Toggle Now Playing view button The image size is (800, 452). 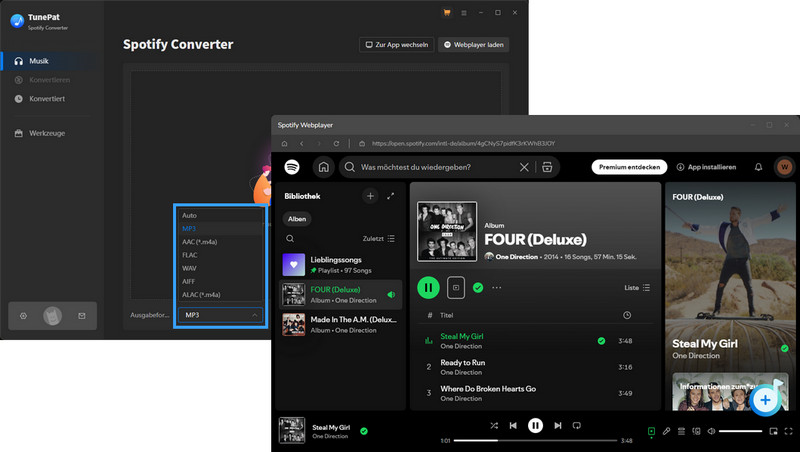pyautogui.click(x=652, y=431)
